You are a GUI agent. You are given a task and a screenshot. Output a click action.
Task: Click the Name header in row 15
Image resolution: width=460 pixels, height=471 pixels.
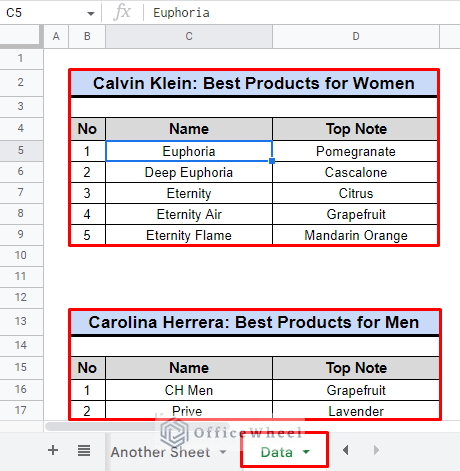tap(189, 368)
